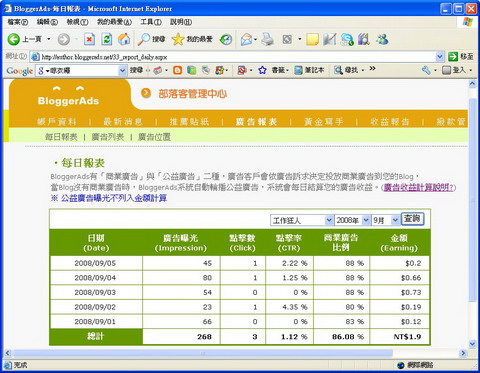Click into the address URL field
The image size is (480, 373).
[x=233, y=57]
